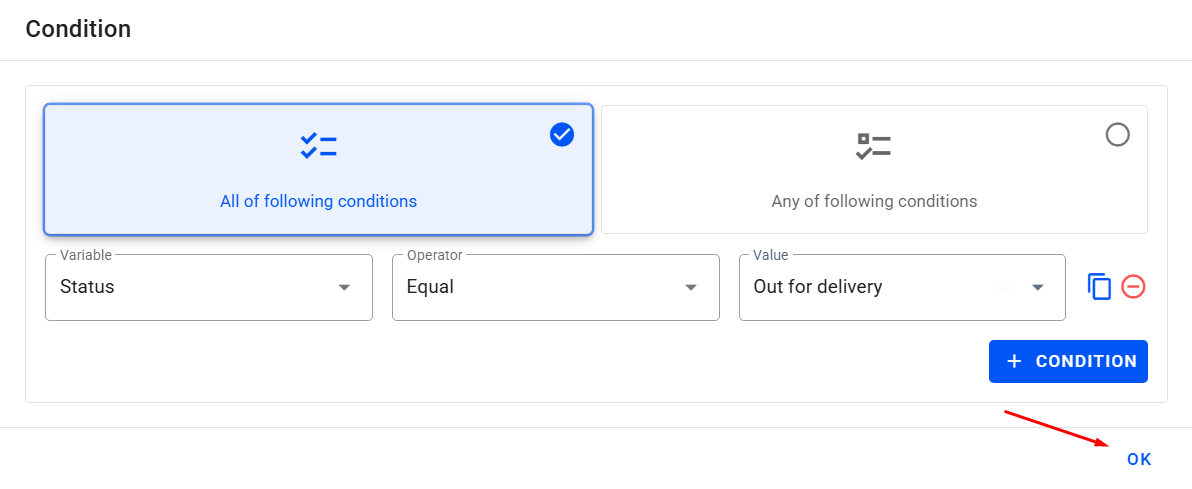The height and width of the screenshot is (489, 1192).
Task: Remove the condition using the red minus icon
Action: pyautogui.click(x=1133, y=287)
